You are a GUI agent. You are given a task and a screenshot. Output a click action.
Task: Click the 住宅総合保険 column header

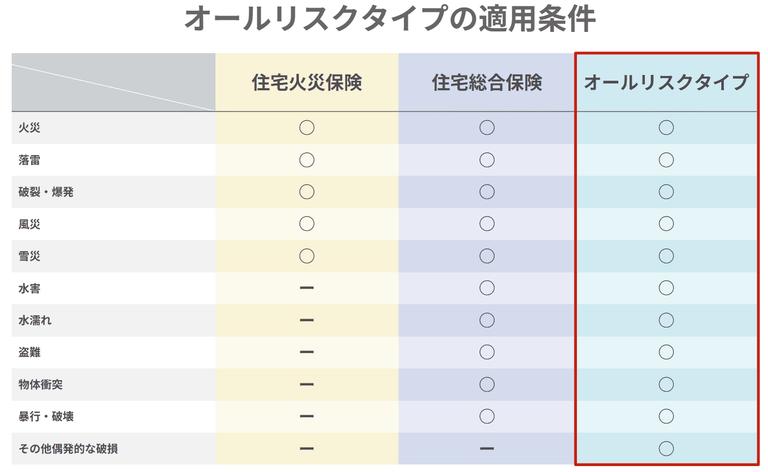pos(487,83)
